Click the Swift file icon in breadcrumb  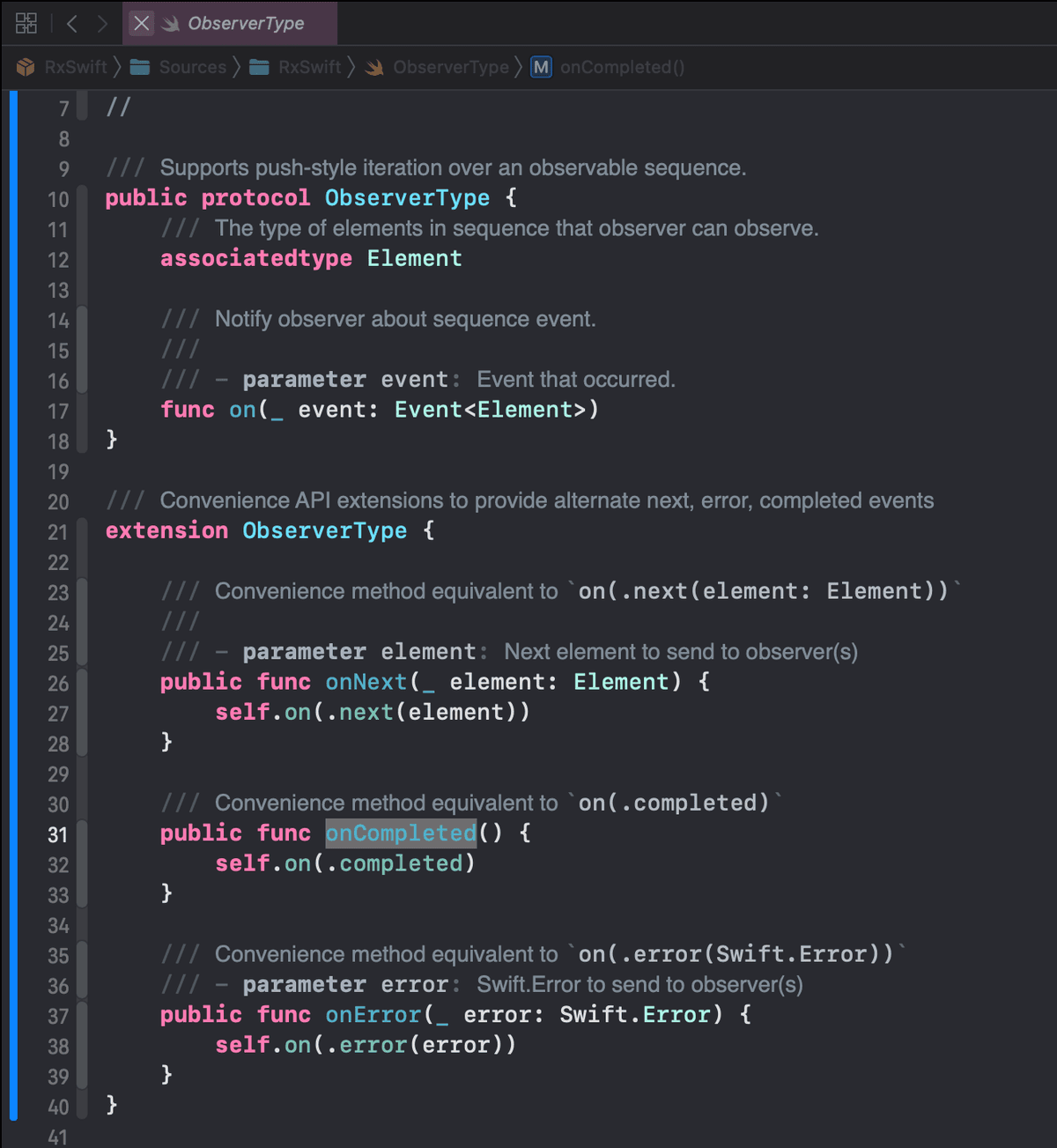point(374,67)
